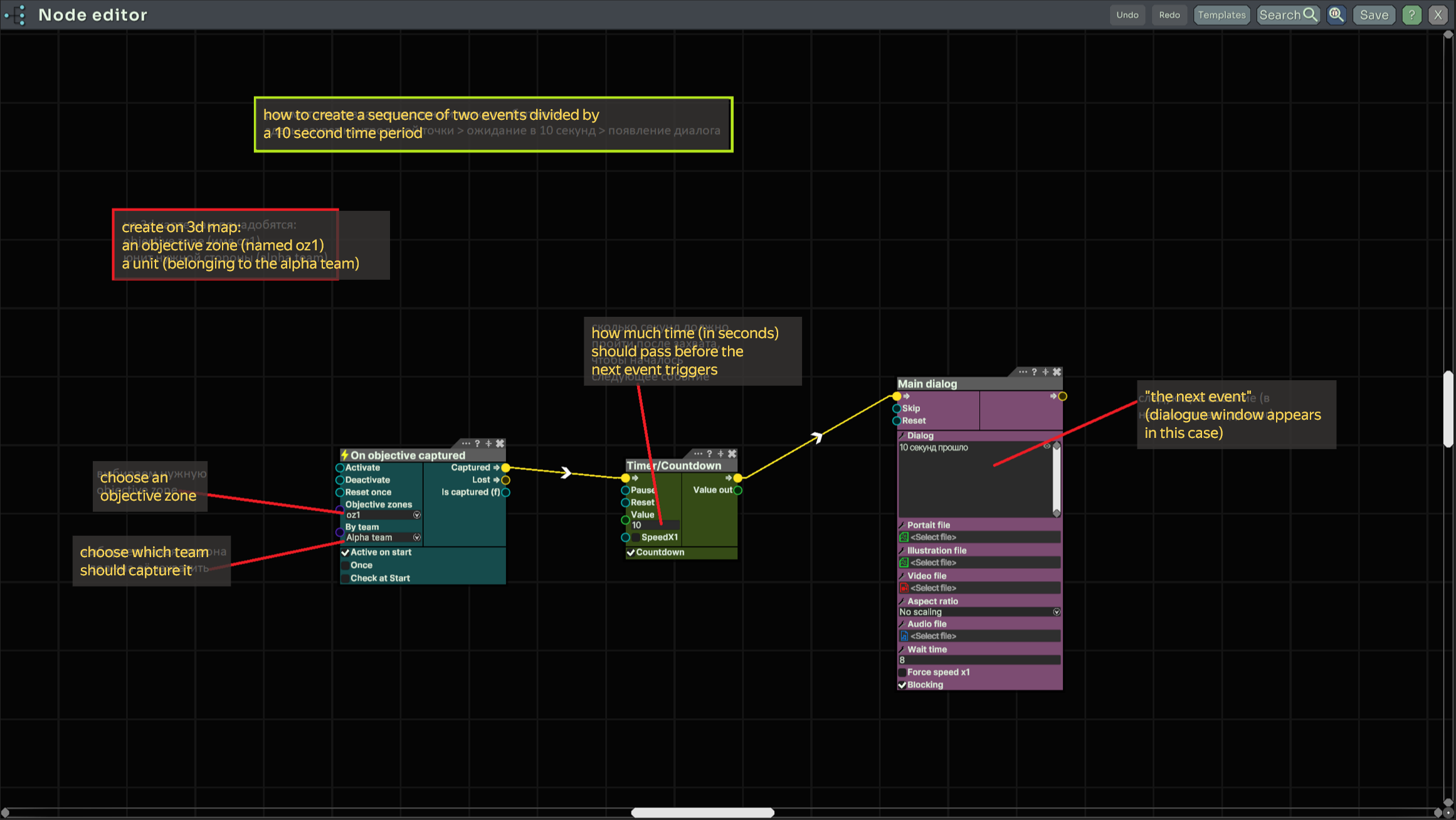This screenshot has width=1456, height=820.
Task: Enable the Once checkbox
Action: [x=346, y=565]
